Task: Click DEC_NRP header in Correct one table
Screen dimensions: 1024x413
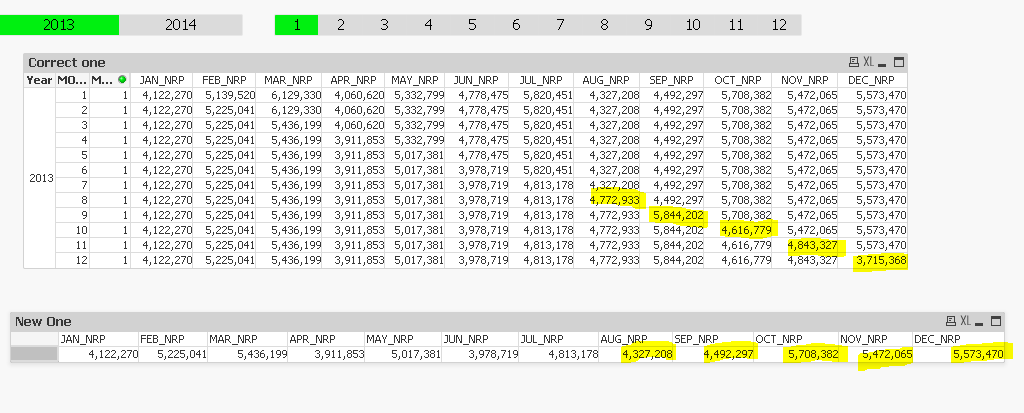Action: 871,80
